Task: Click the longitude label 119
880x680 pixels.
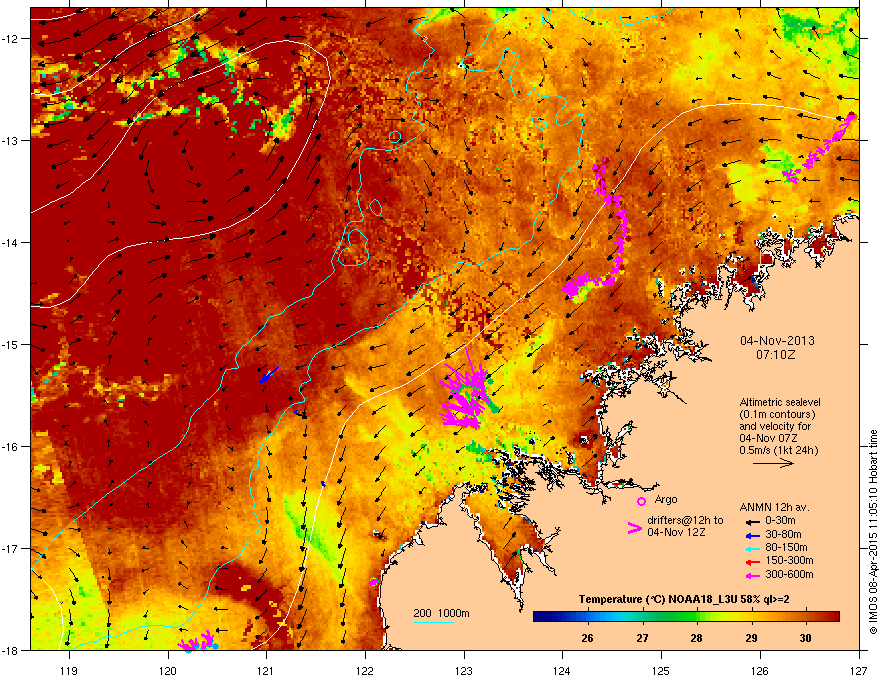Action: (x=70, y=670)
